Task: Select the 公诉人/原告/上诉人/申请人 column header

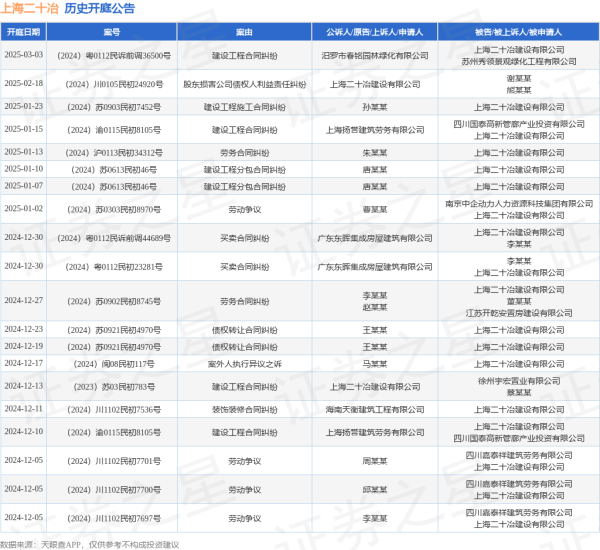Action: (x=375, y=32)
